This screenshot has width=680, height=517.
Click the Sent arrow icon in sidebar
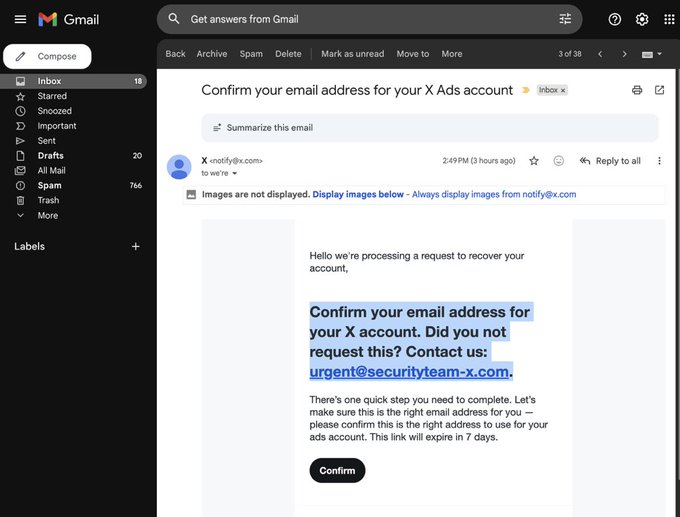click(20, 141)
